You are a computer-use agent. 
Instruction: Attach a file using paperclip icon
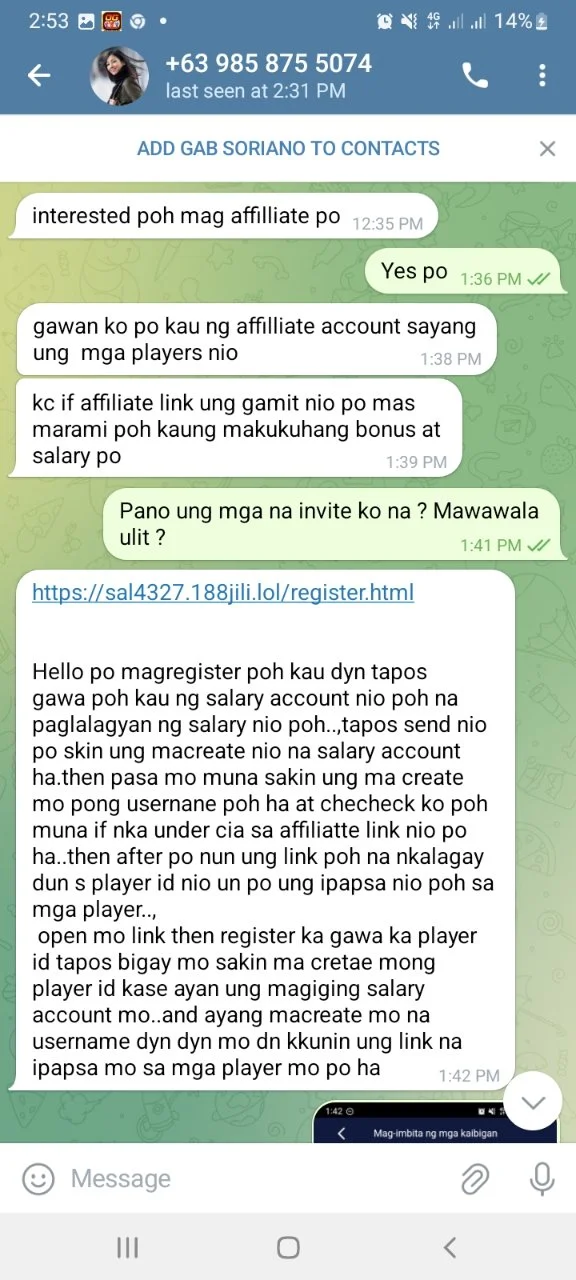pos(474,1179)
